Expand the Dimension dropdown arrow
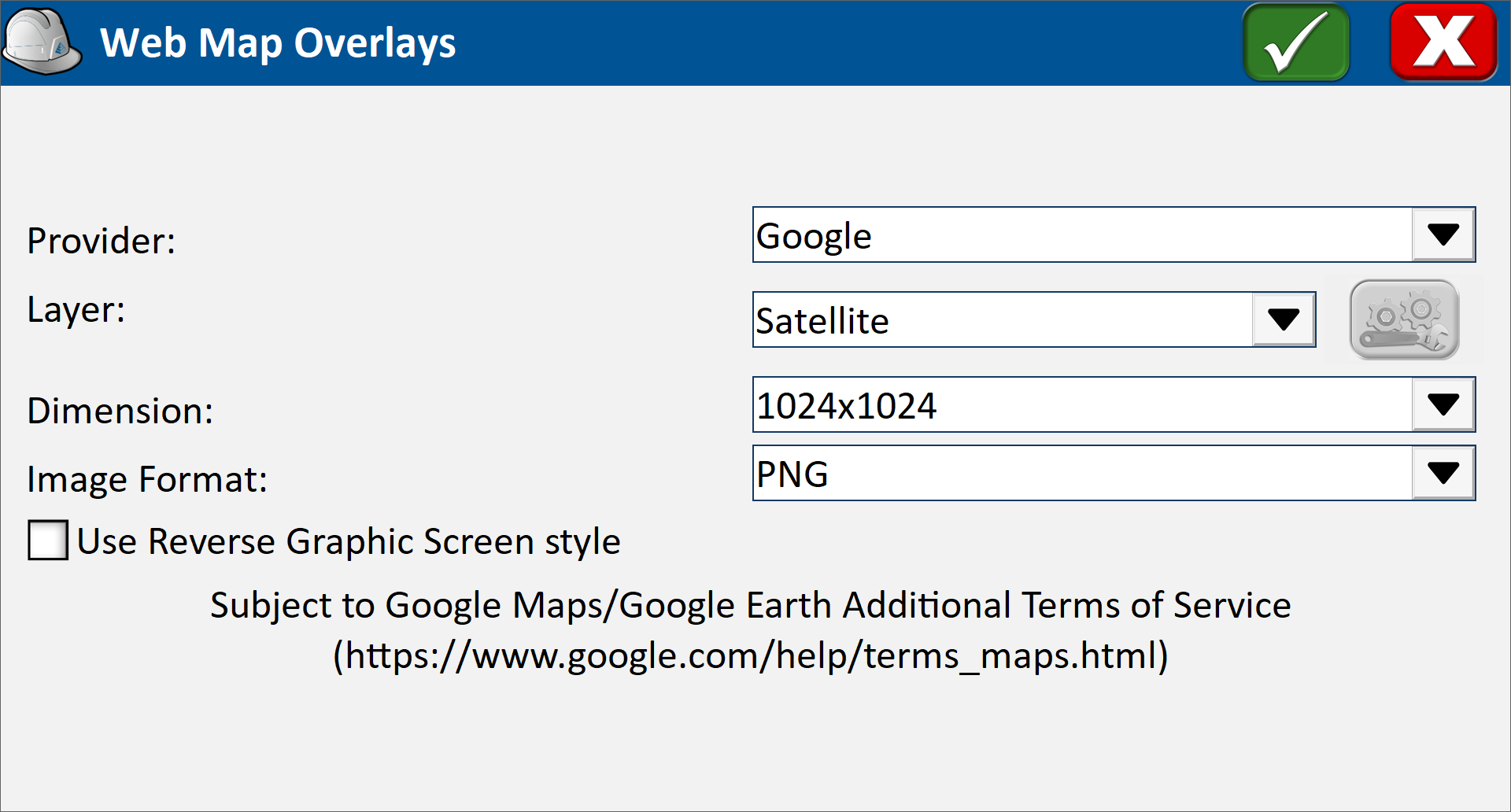This screenshot has height=812, width=1511. tap(1443, 404)
